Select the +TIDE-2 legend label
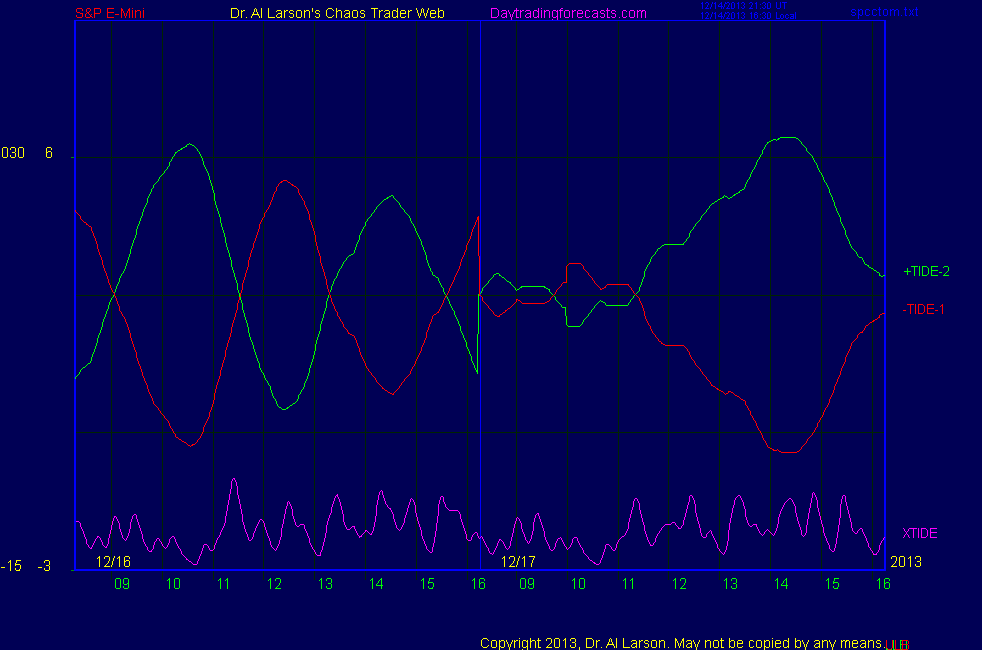 (926, 271)
